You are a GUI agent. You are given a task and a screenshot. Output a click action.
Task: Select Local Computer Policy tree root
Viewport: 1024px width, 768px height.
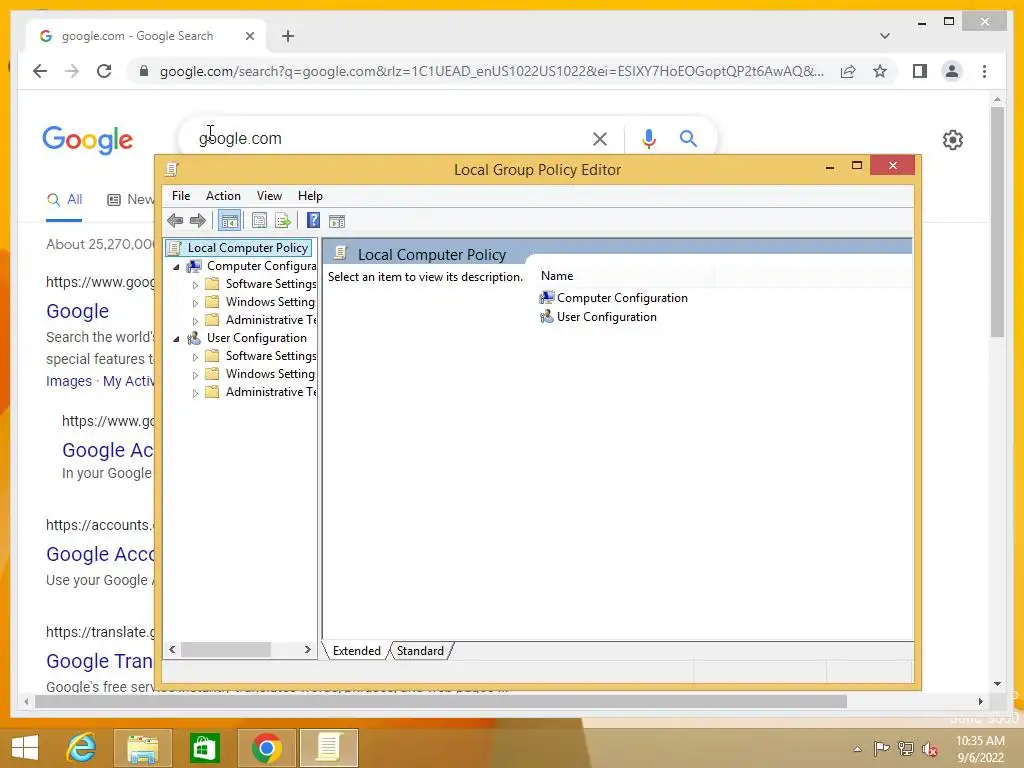(239, 248)
